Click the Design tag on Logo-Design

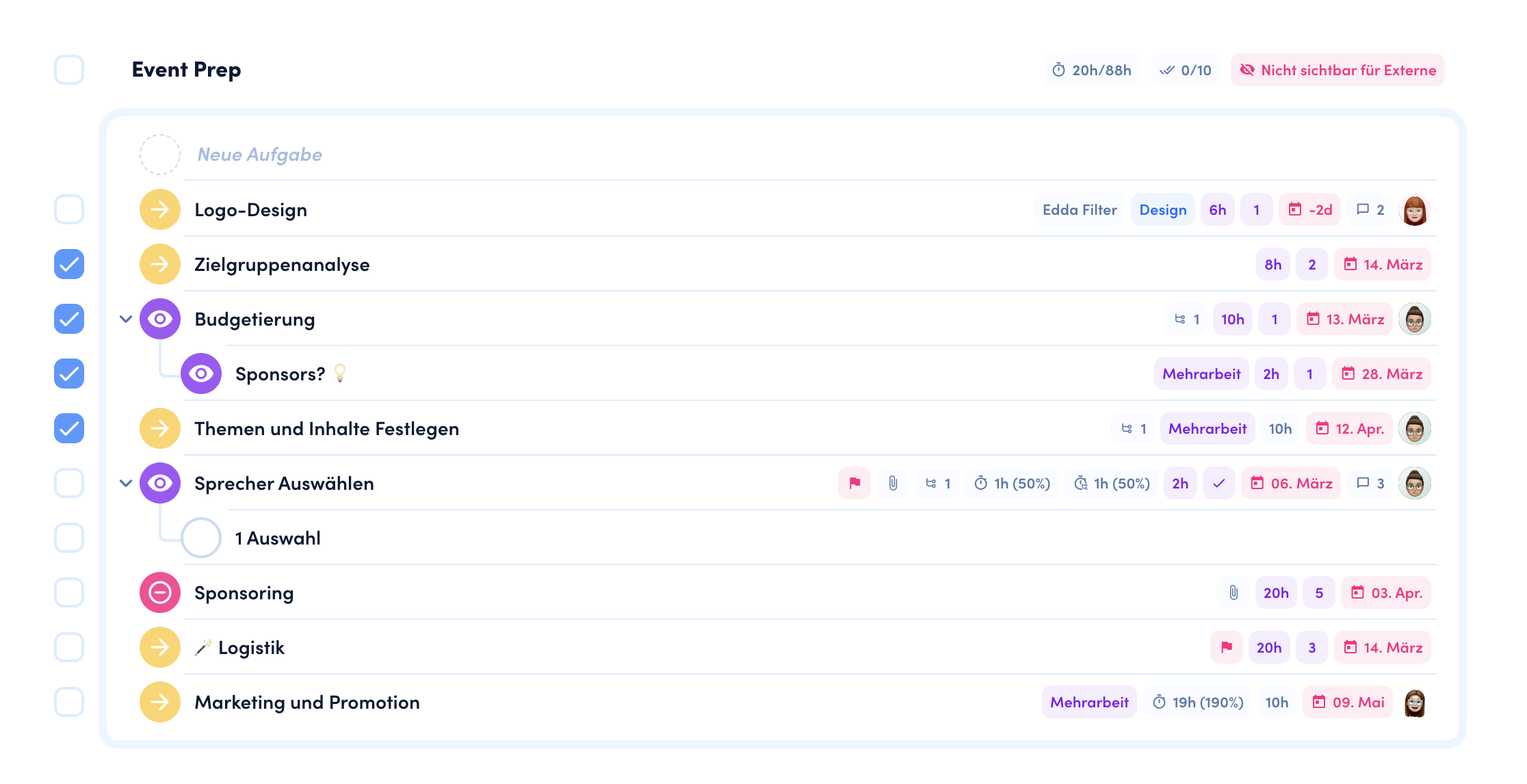pyautogui.click(x=1162, y=209)
